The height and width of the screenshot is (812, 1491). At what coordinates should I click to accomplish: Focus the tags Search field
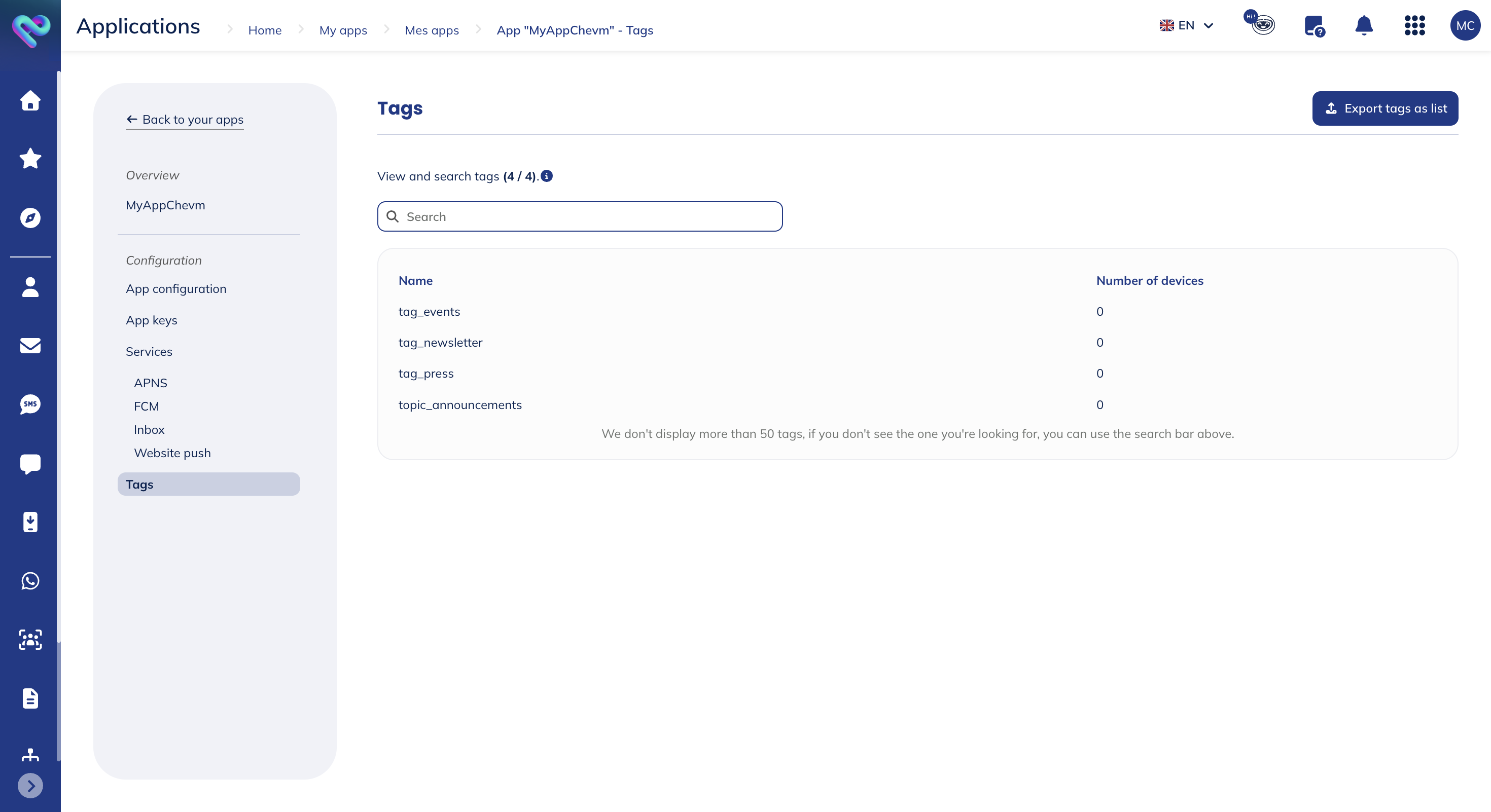(x=580, y=216)
